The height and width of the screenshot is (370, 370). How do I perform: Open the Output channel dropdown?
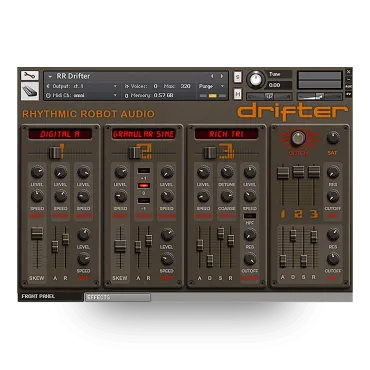115,86
